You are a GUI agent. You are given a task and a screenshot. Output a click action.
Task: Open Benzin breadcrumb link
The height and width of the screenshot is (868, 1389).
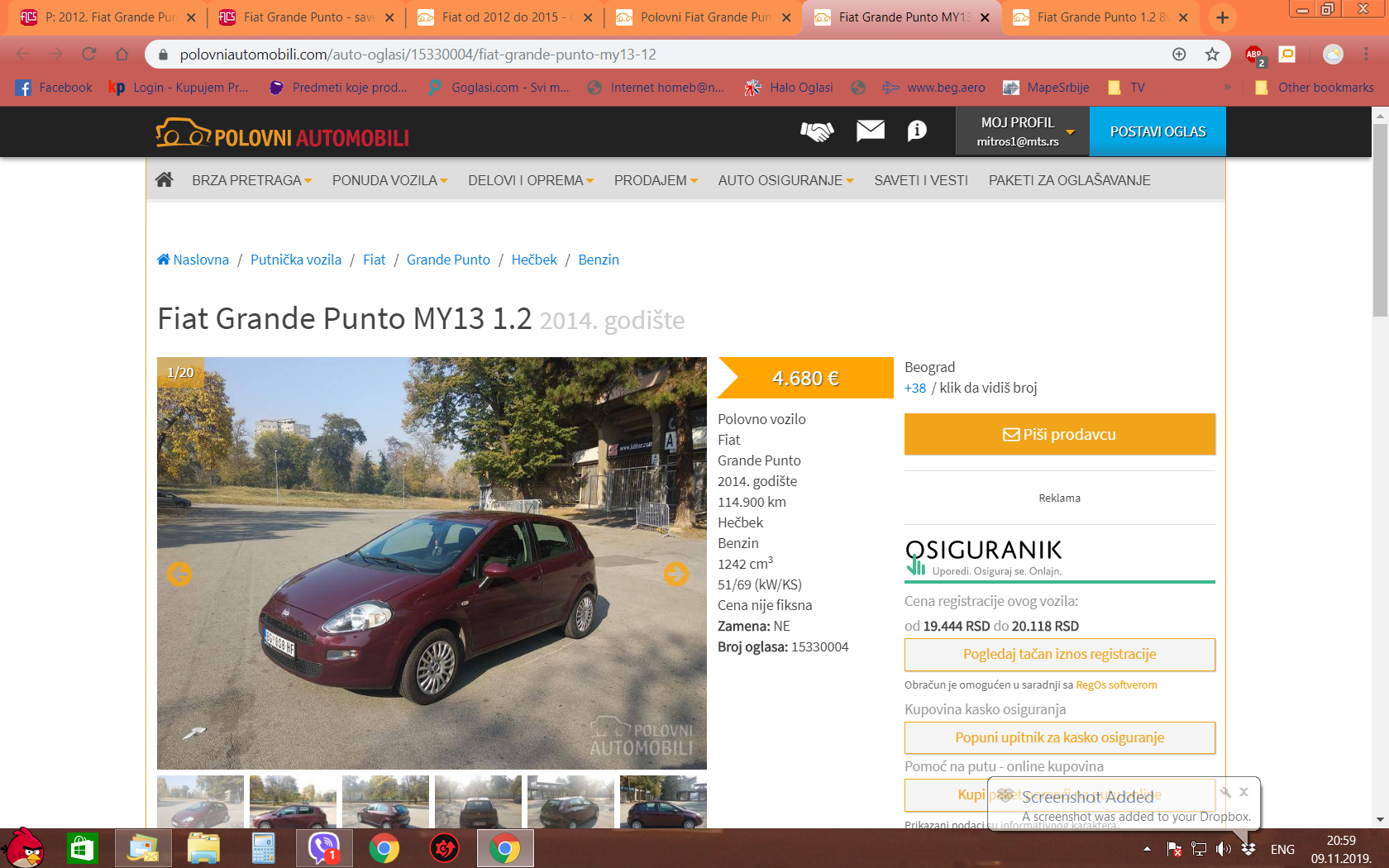[599, 260]
